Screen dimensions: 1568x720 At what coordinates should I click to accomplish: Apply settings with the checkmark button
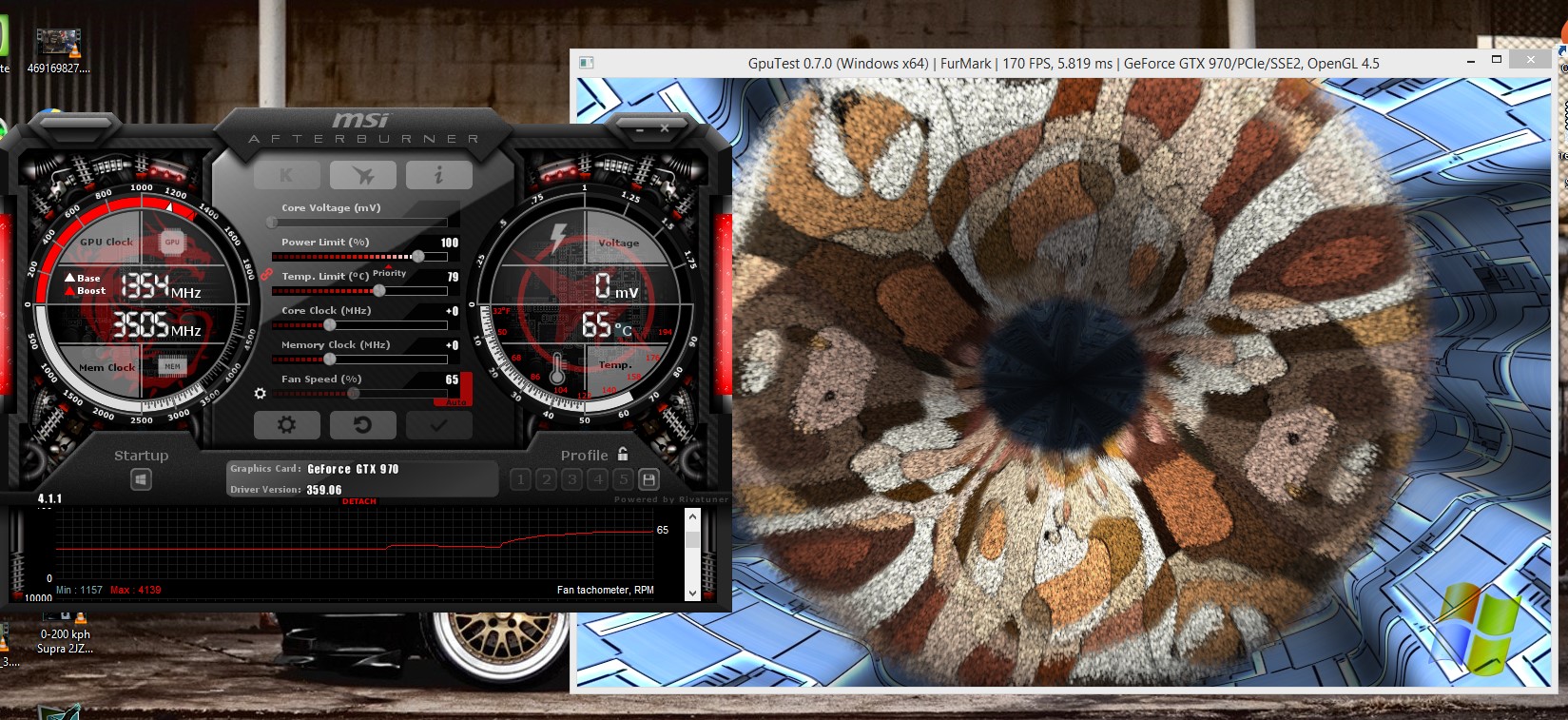tap(438, 425)
